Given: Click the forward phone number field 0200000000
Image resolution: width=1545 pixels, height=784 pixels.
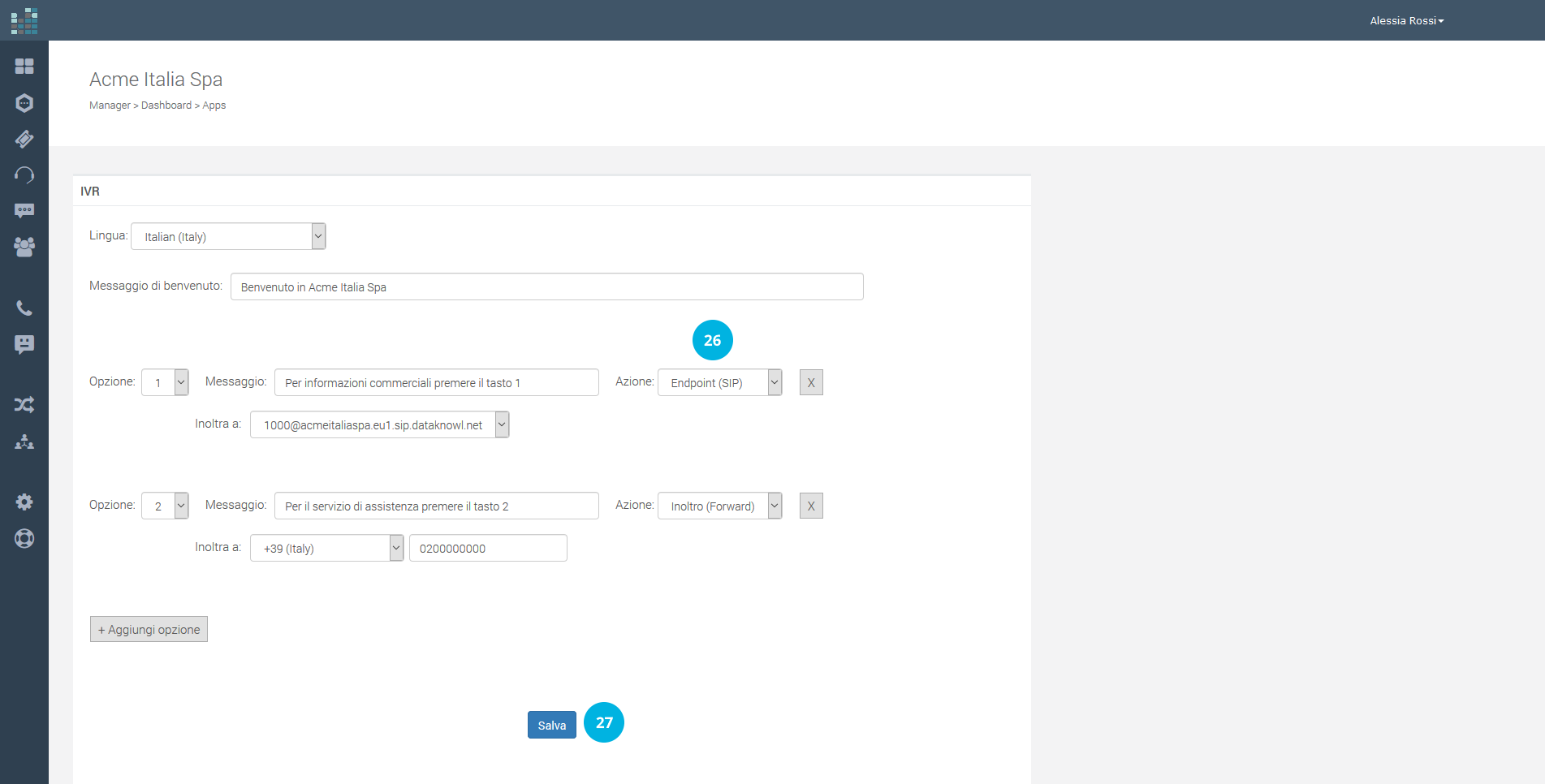Looking at the screenshot, I should click(x=488, y=548).
